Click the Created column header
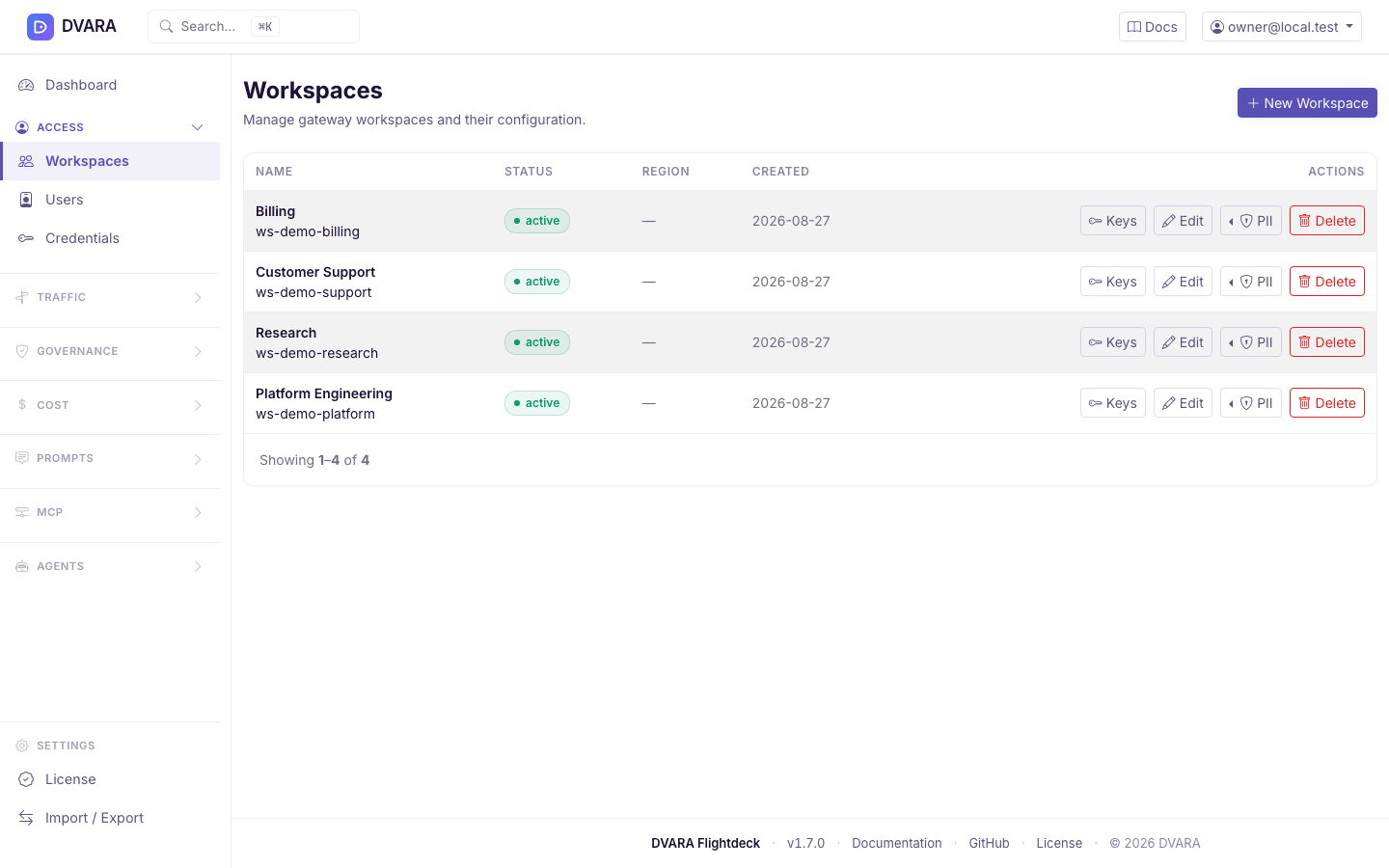This screenshot has width=1389, height=868. (x=780, y=172)
